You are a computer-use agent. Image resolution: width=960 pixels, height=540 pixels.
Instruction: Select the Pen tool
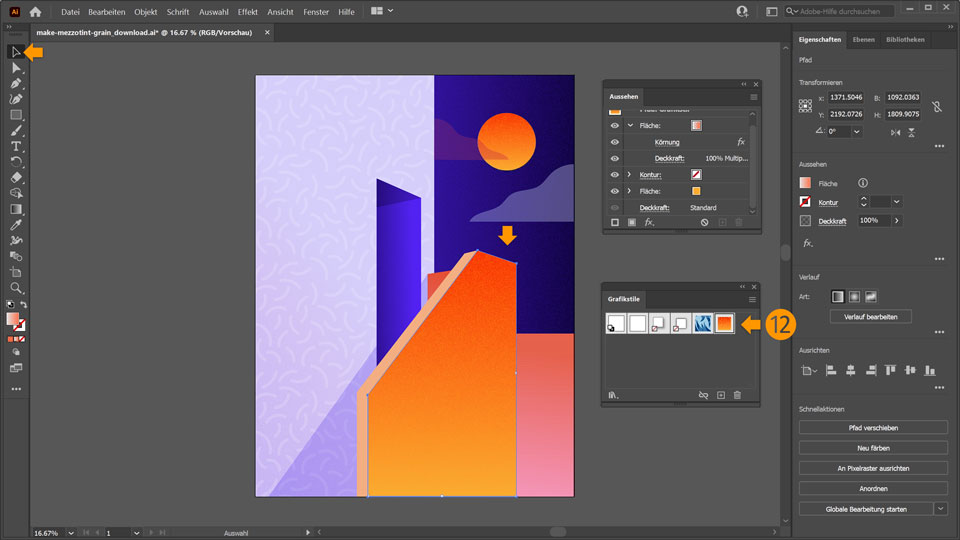coord(16,84)
